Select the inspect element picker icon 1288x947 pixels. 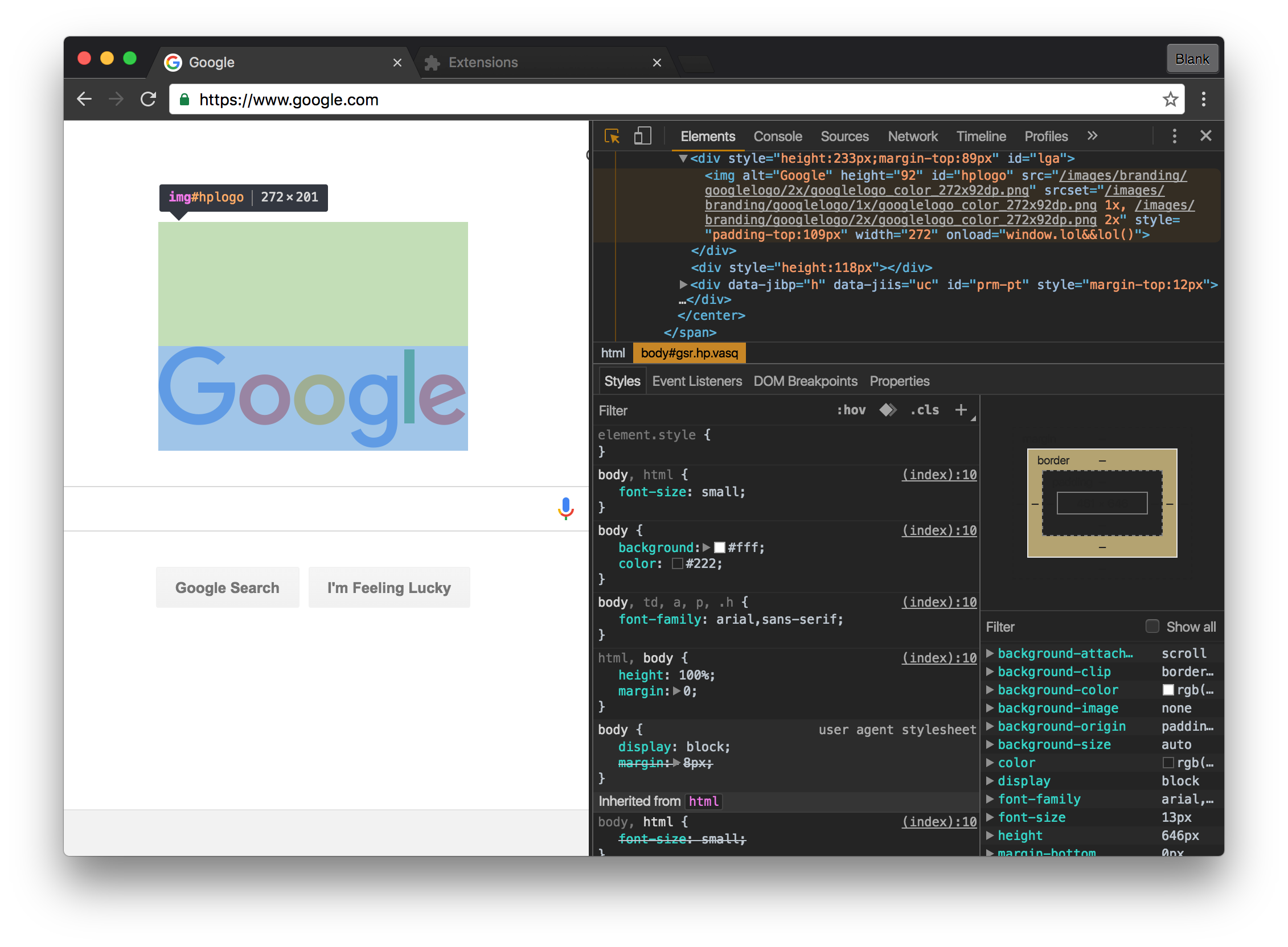(612, 136)
